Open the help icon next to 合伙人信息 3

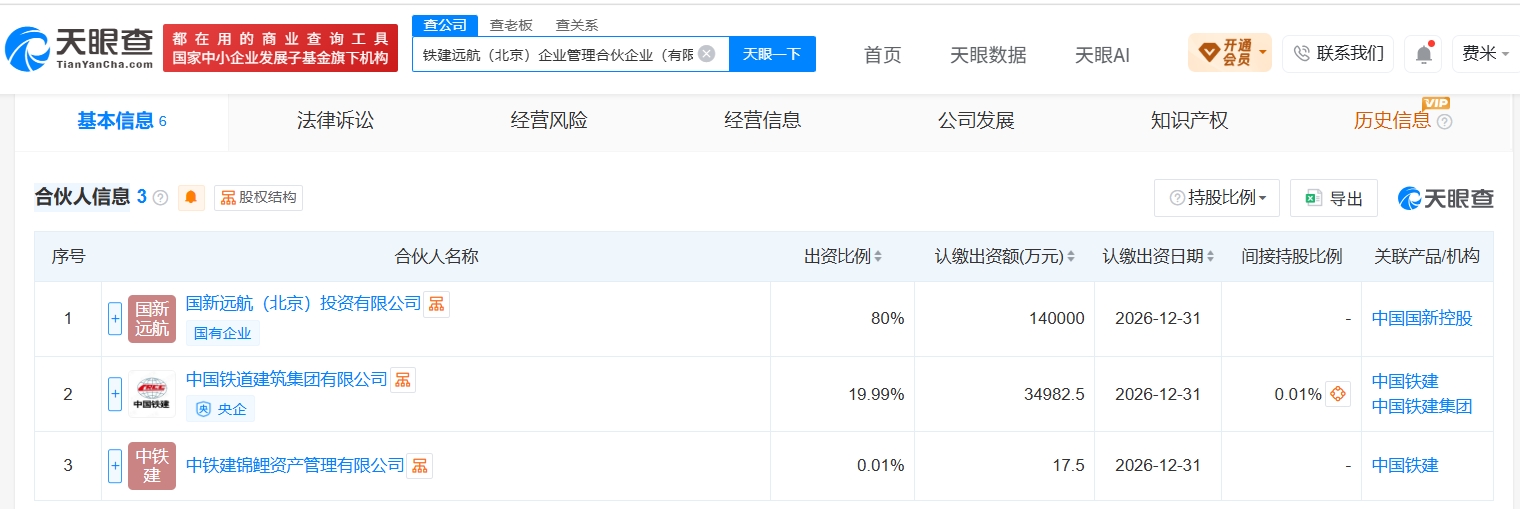pos(161,198)
